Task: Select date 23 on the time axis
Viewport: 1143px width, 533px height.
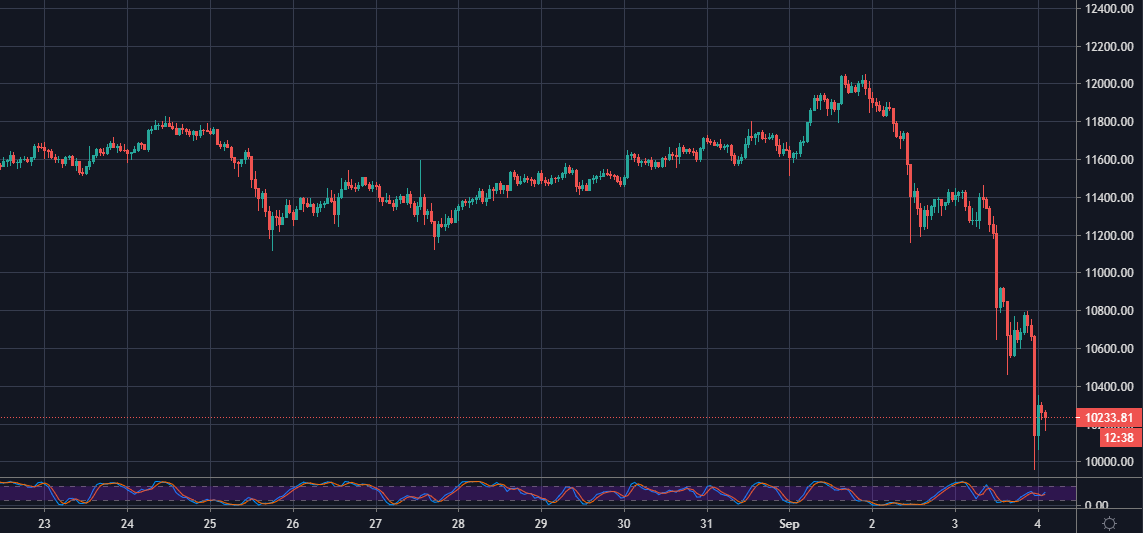Action: point(44,523)
